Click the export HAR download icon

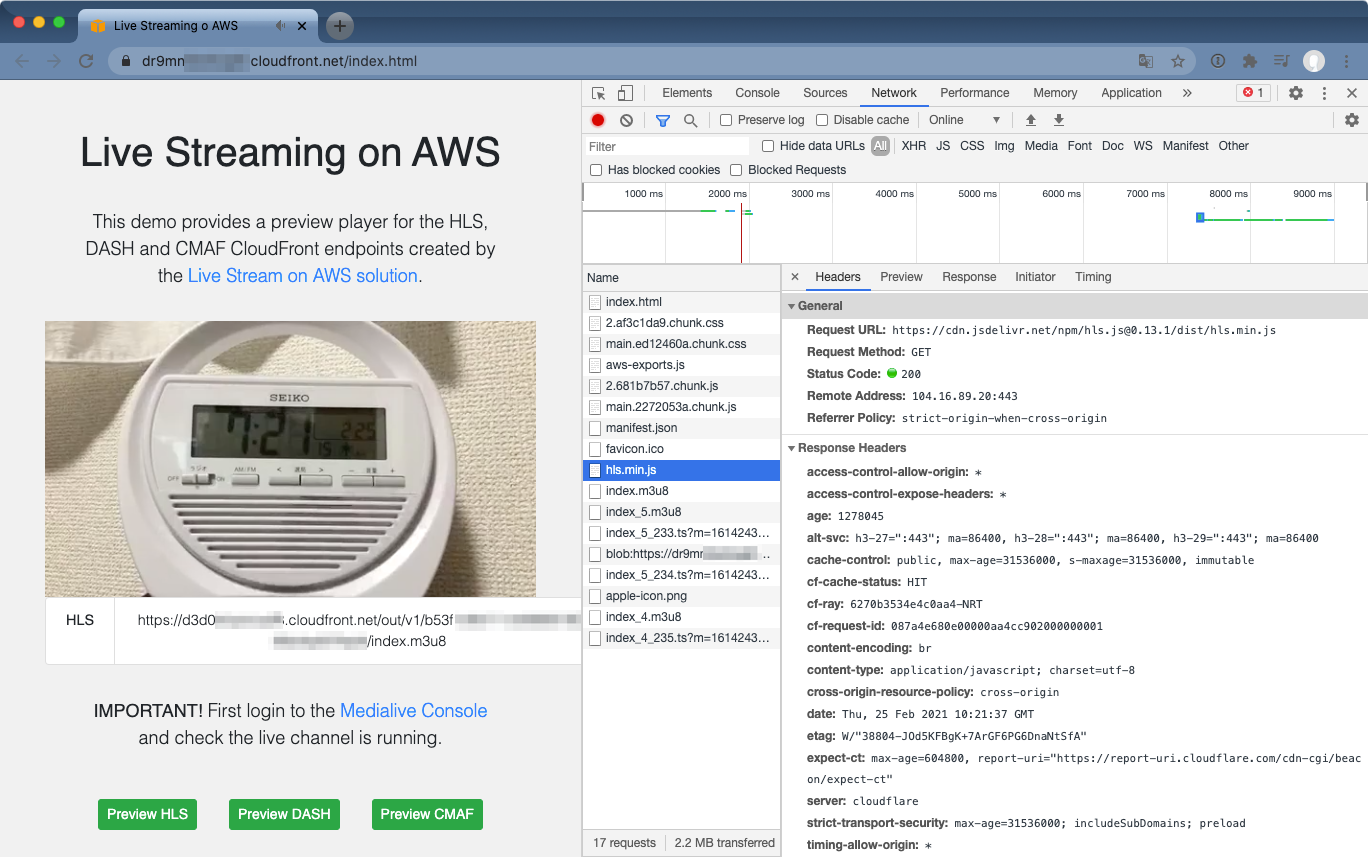pos(1059,120)
